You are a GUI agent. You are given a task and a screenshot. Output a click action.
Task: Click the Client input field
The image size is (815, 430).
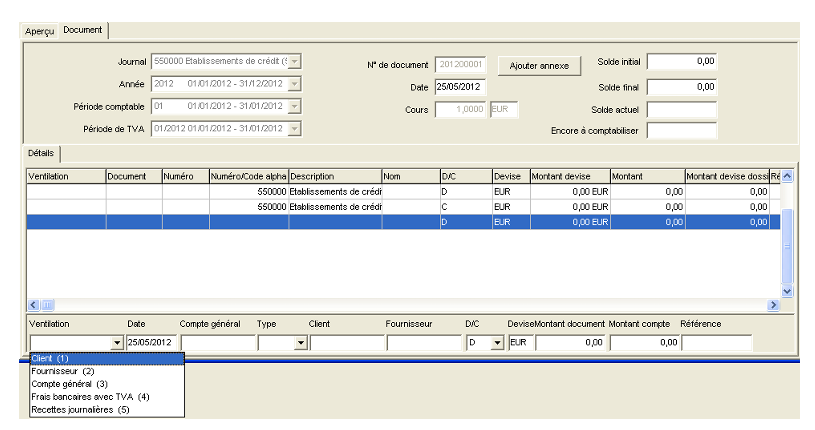(347, 342)
